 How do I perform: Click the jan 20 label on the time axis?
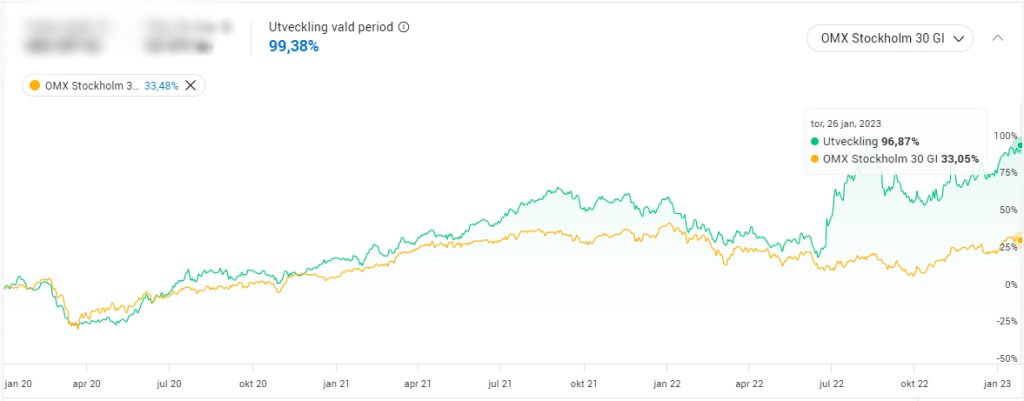[19, 383]
